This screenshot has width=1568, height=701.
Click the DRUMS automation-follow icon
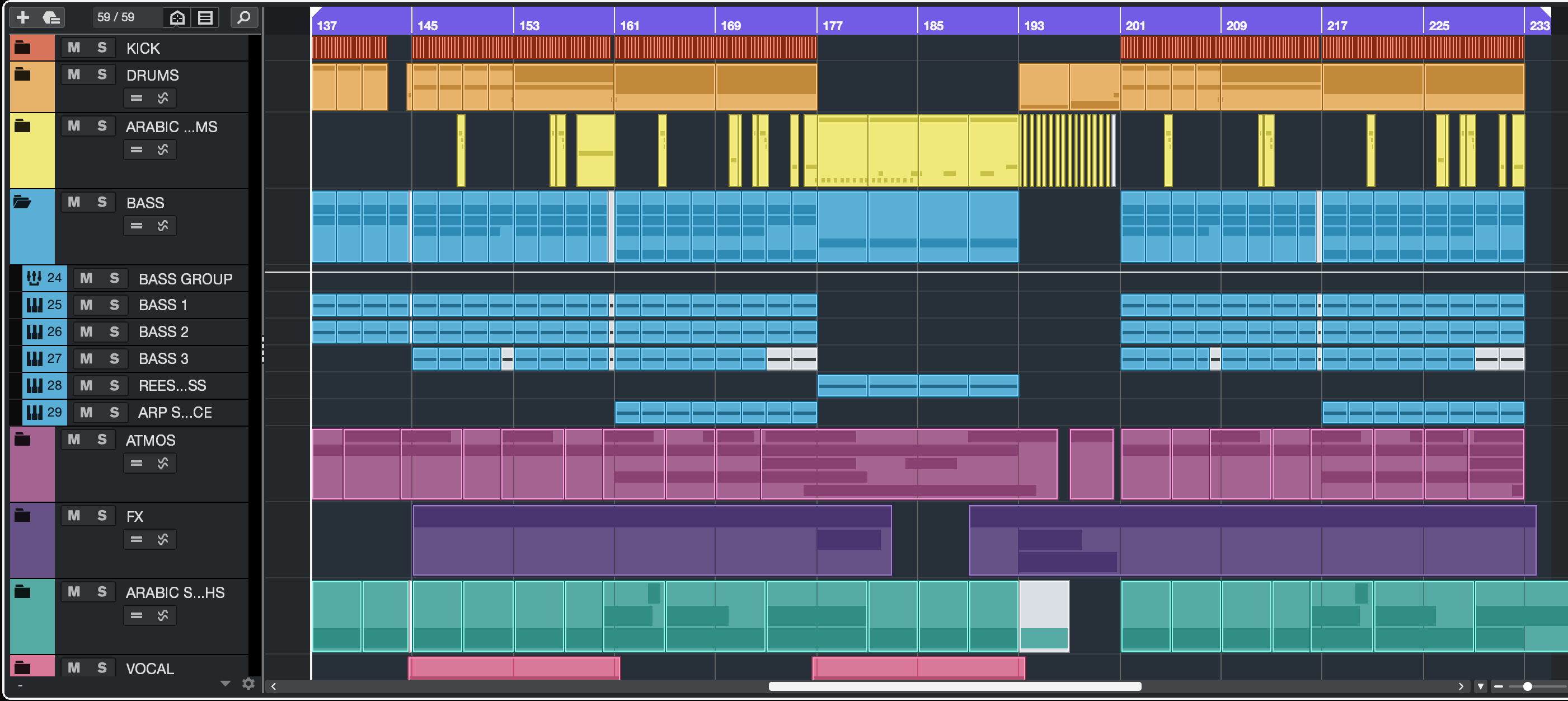[162, 98]
